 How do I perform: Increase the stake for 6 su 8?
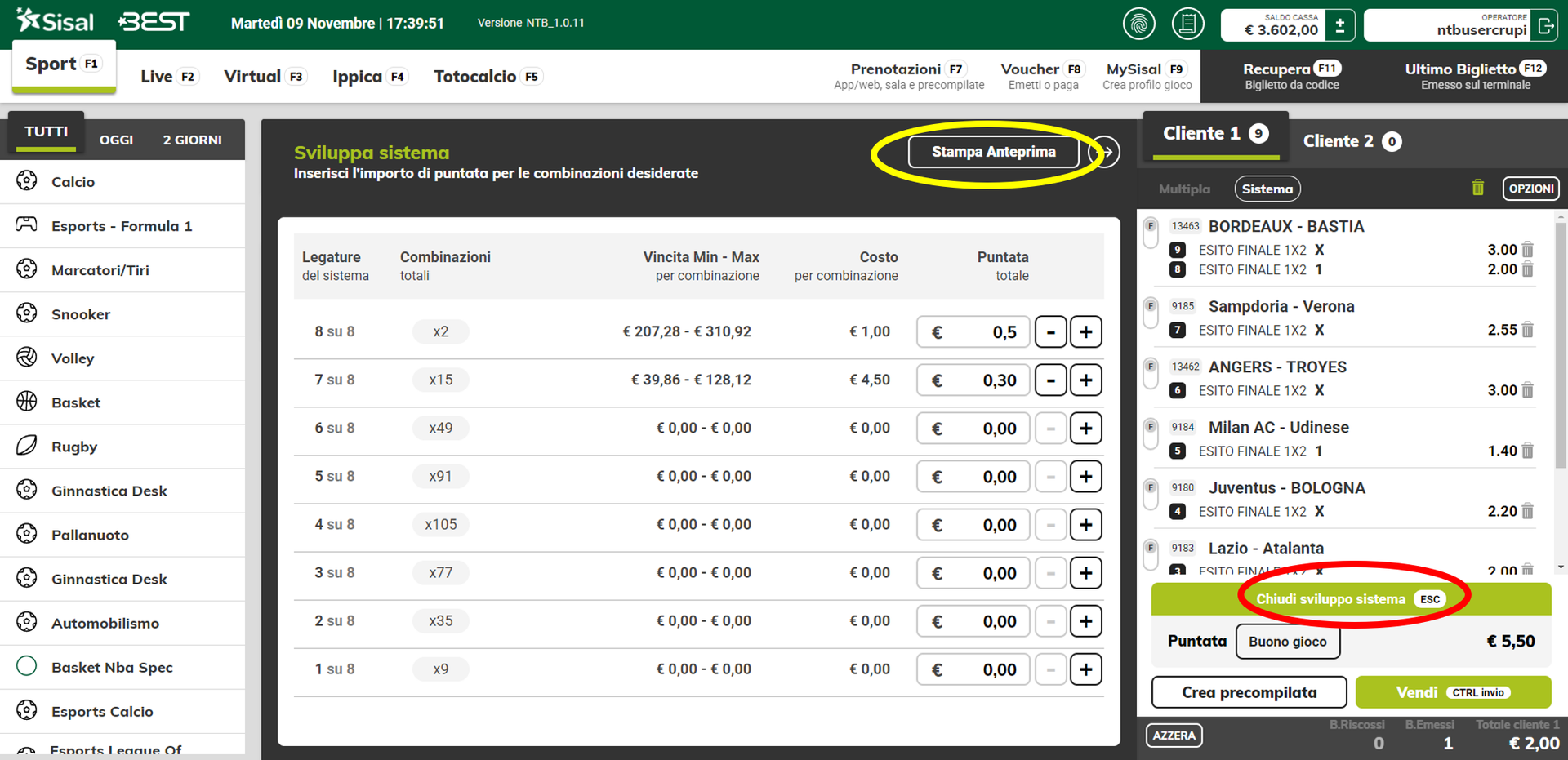click(x=1086, y=428)
